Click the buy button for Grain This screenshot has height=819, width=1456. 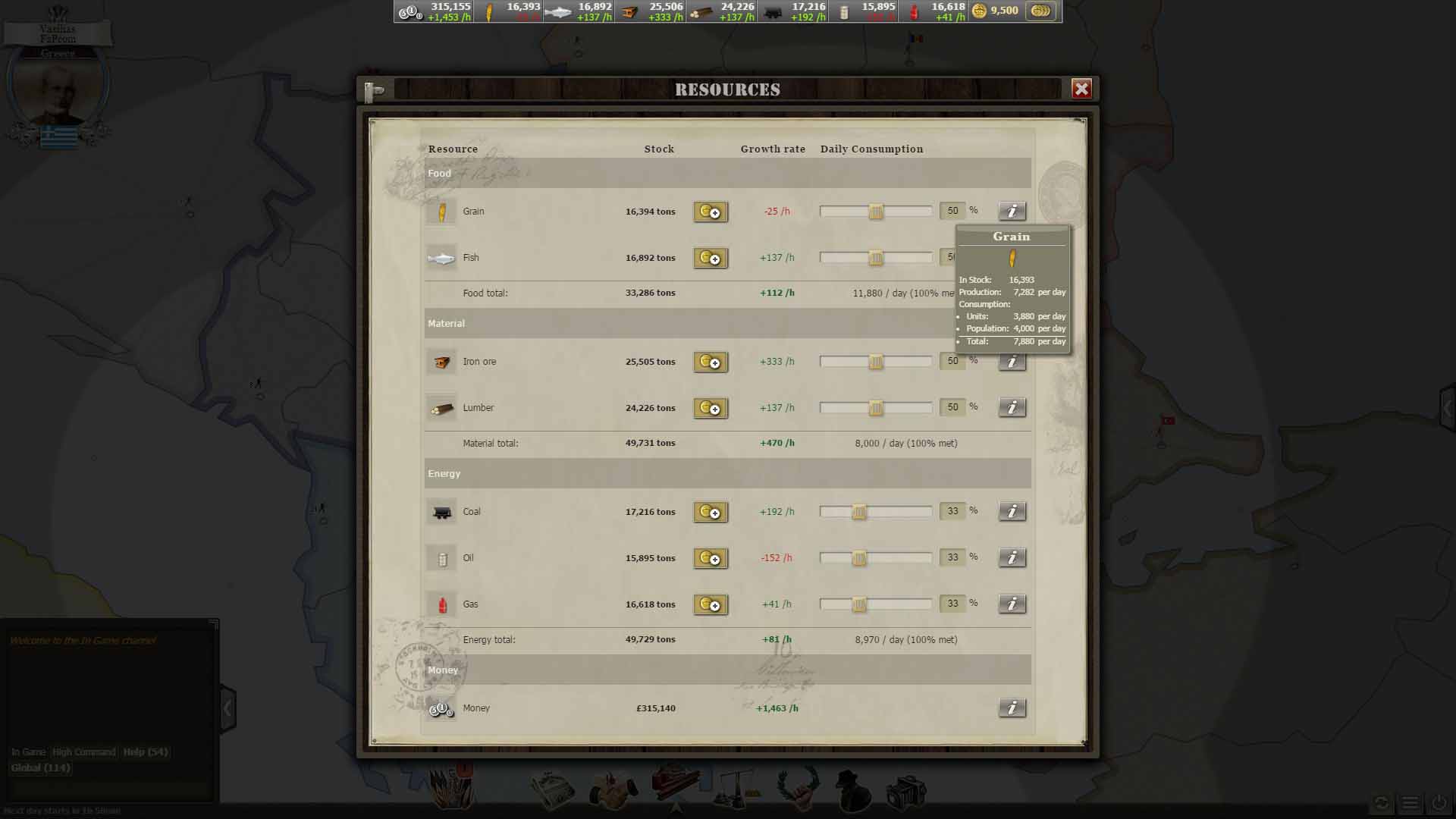tap(711, 212)
